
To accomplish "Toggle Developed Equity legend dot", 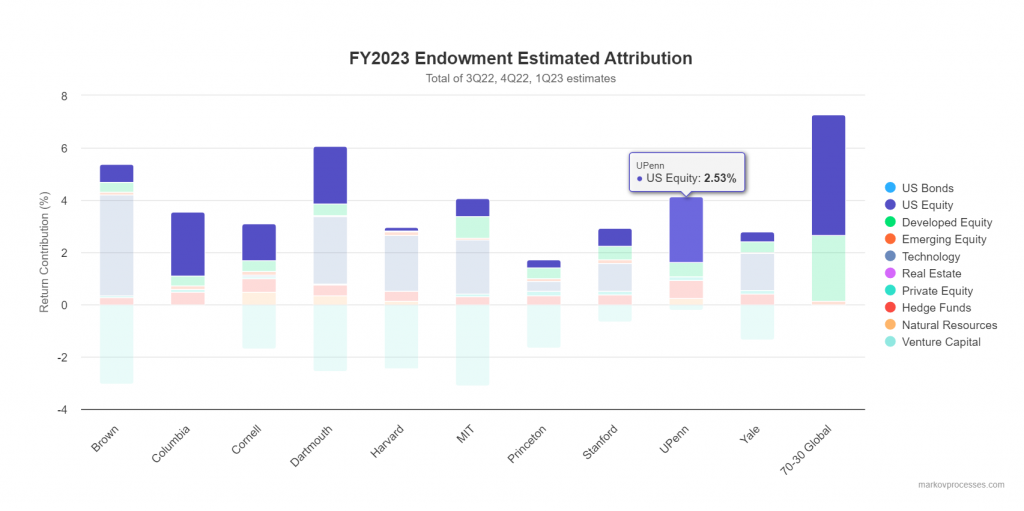I will point(889,222).
